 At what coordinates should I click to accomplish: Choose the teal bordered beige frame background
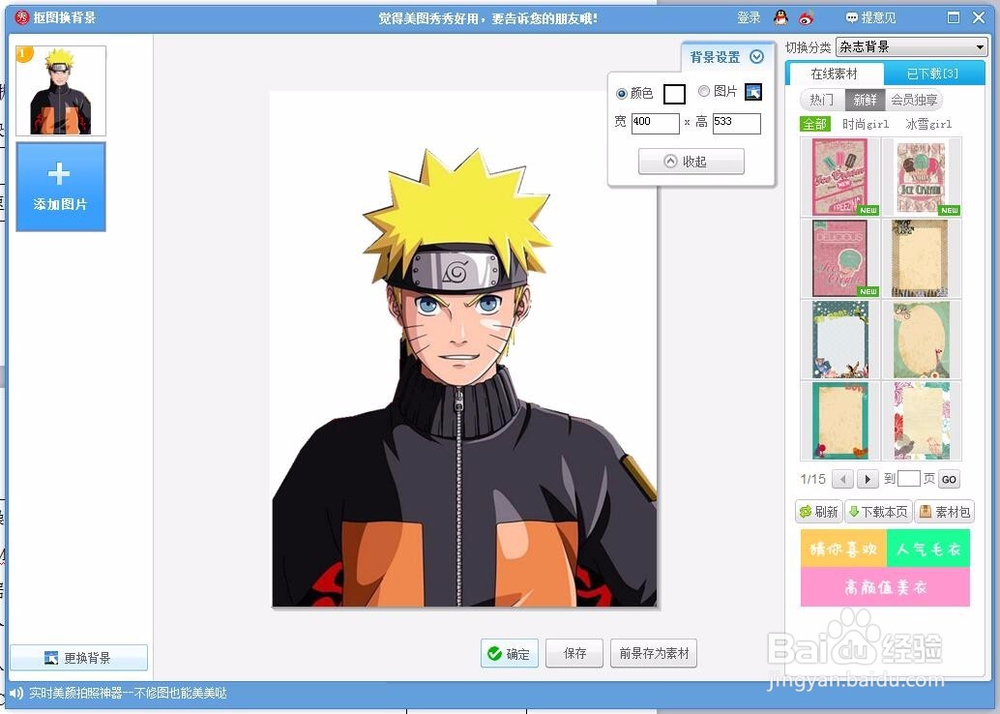click(840, 421)
